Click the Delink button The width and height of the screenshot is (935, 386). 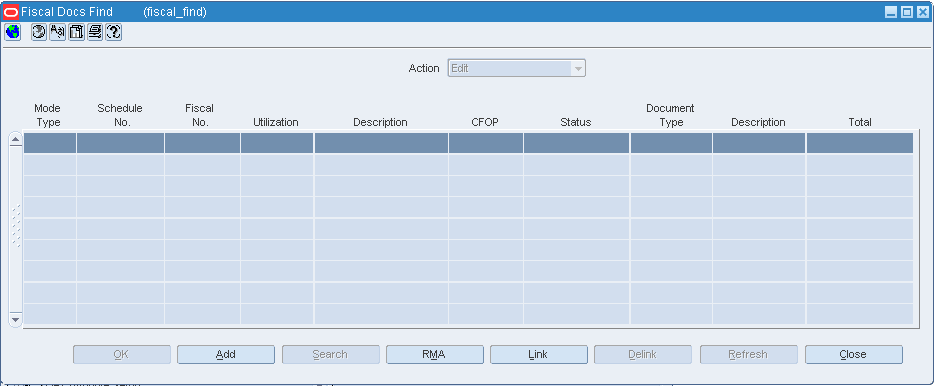(x=643, y=354)
